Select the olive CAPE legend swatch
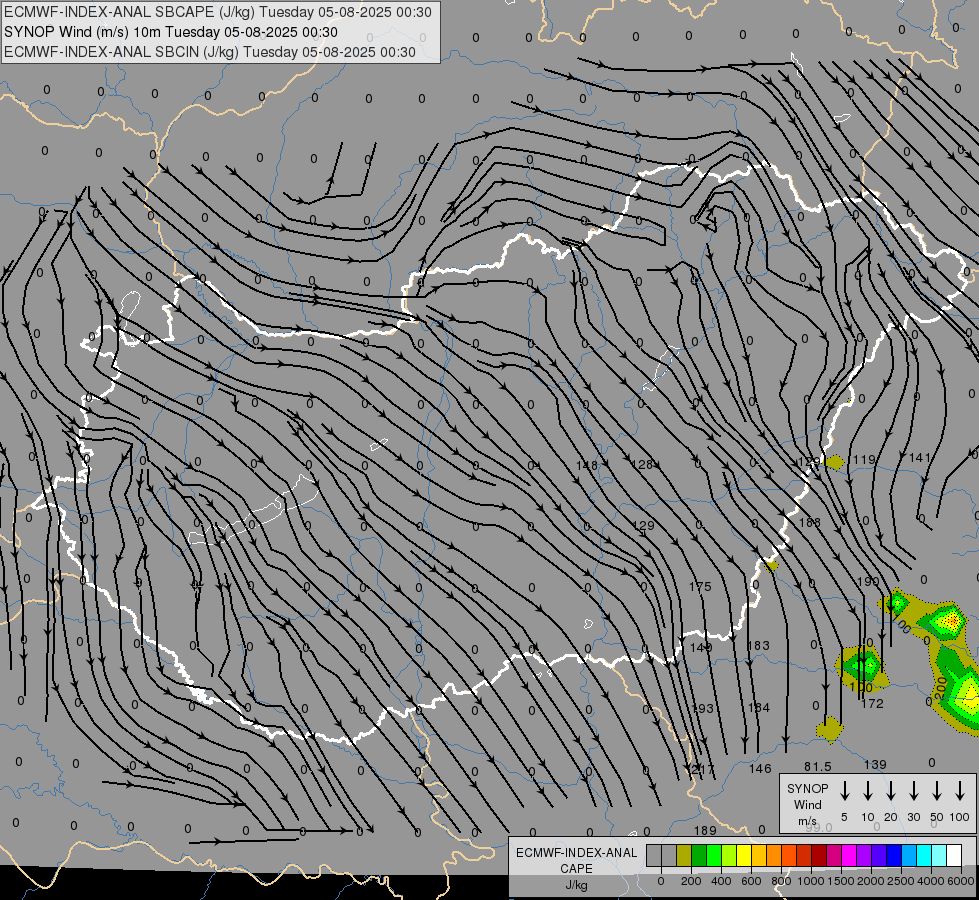Viewport: 979px width, 900px height. click(x=684, y=855)
